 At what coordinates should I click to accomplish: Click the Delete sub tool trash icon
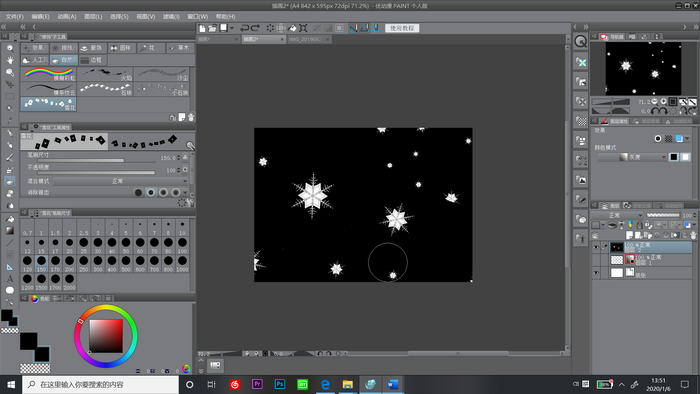coord(191,117)
